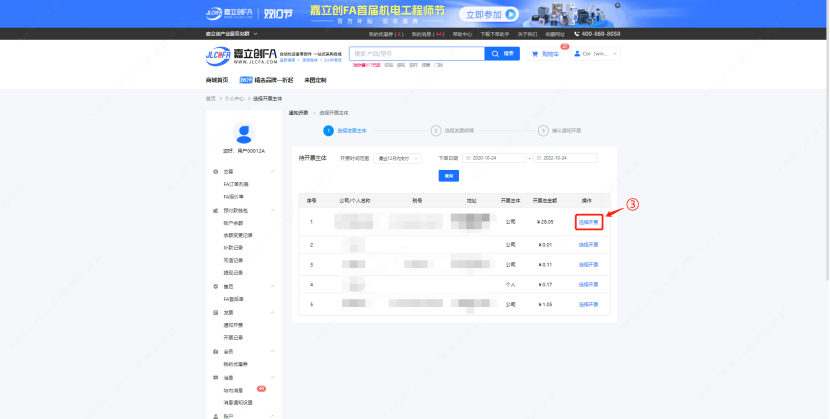Viewport: 830px width, 419px height.
Task: Click the end date field 2022-10-24
Action: click(x=565, y=158)
